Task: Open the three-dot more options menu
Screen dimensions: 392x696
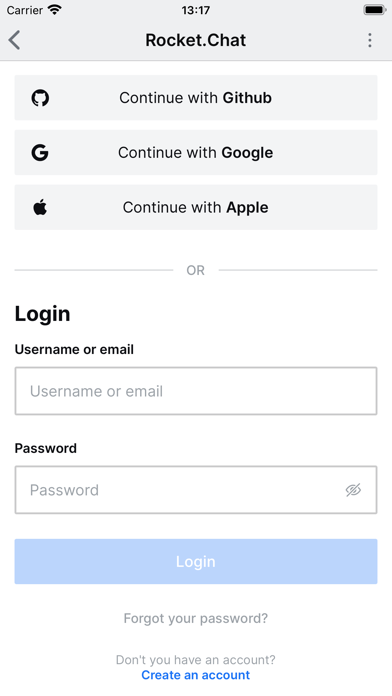Action: [x=369, y=40]
